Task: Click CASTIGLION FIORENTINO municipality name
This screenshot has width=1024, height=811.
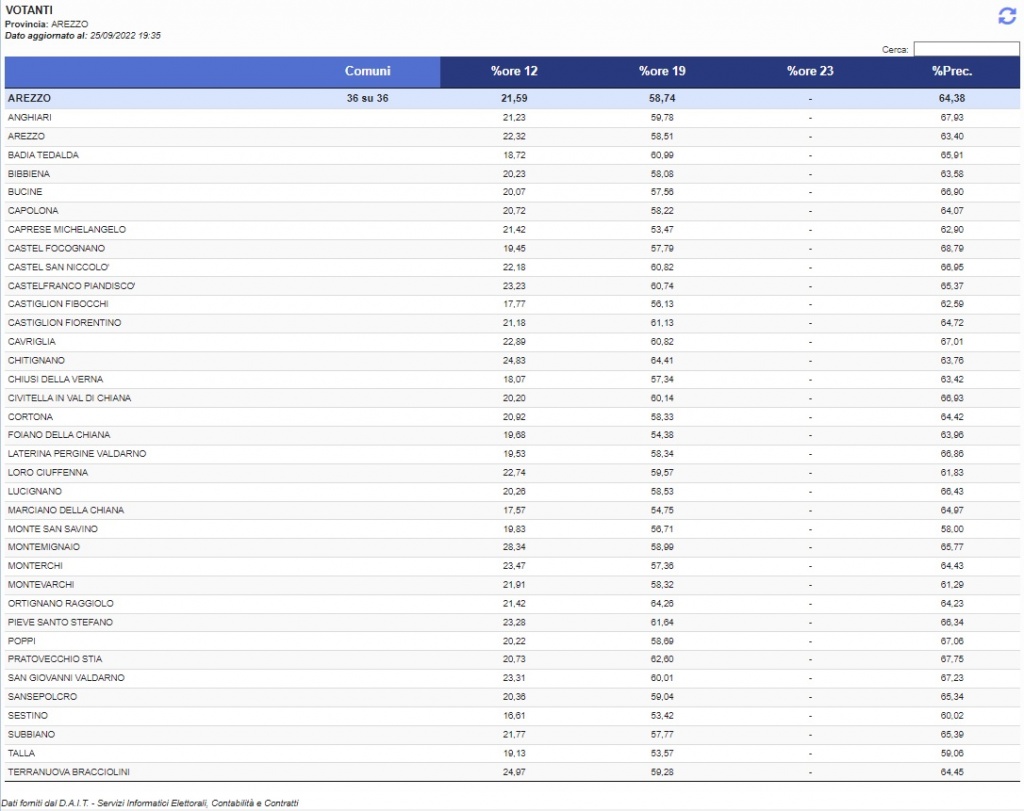Action: point(64,323)
